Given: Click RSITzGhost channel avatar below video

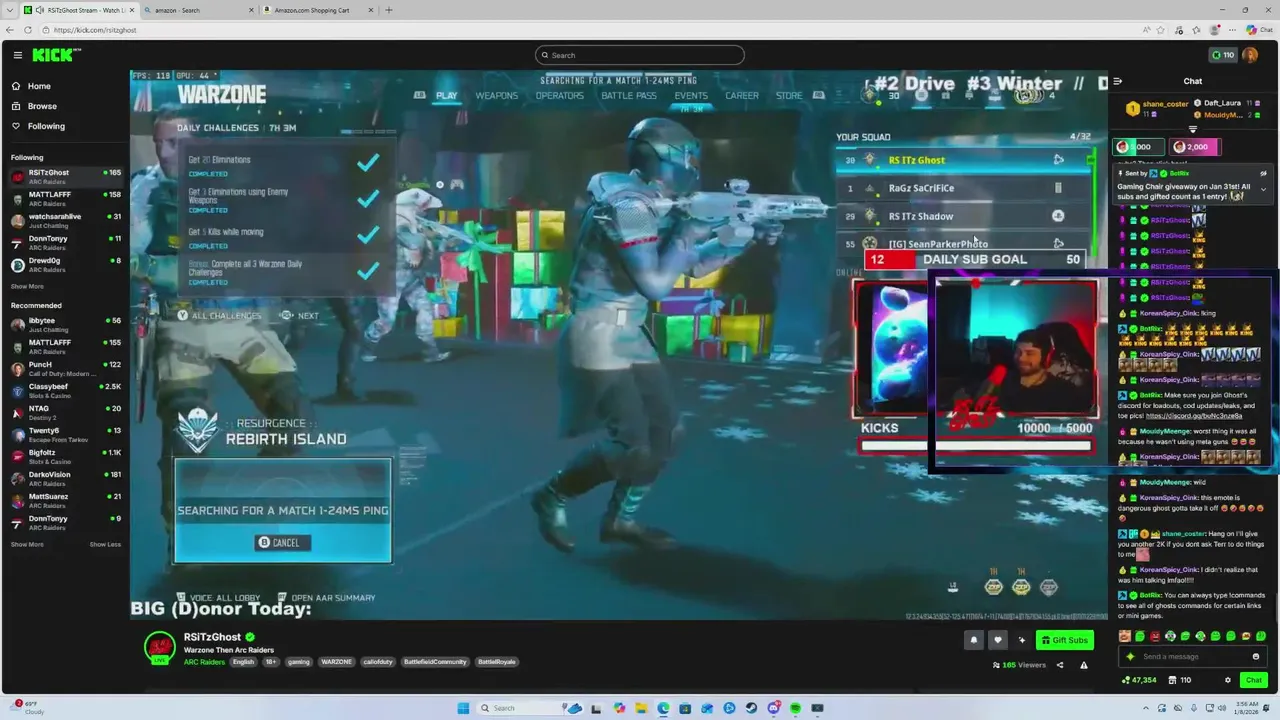Looking at the screenshot, I should (x=160, y=648).
